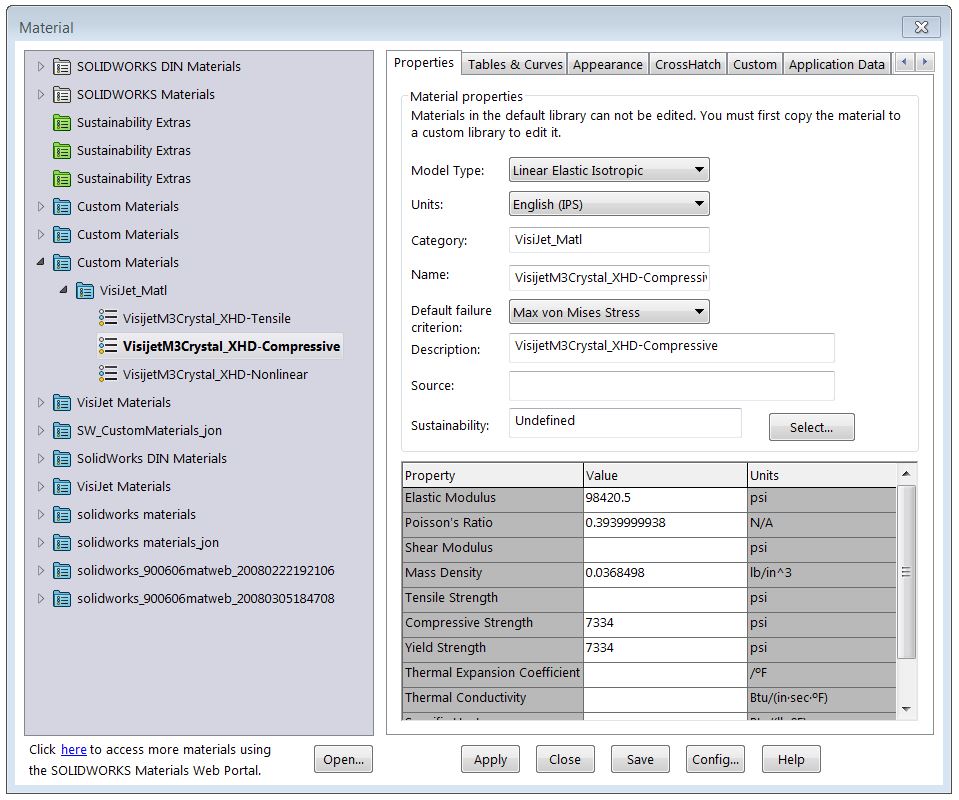This screenshot has width=959, height=800.
Task: Open the Application Data tab
Action: [836, 64]
